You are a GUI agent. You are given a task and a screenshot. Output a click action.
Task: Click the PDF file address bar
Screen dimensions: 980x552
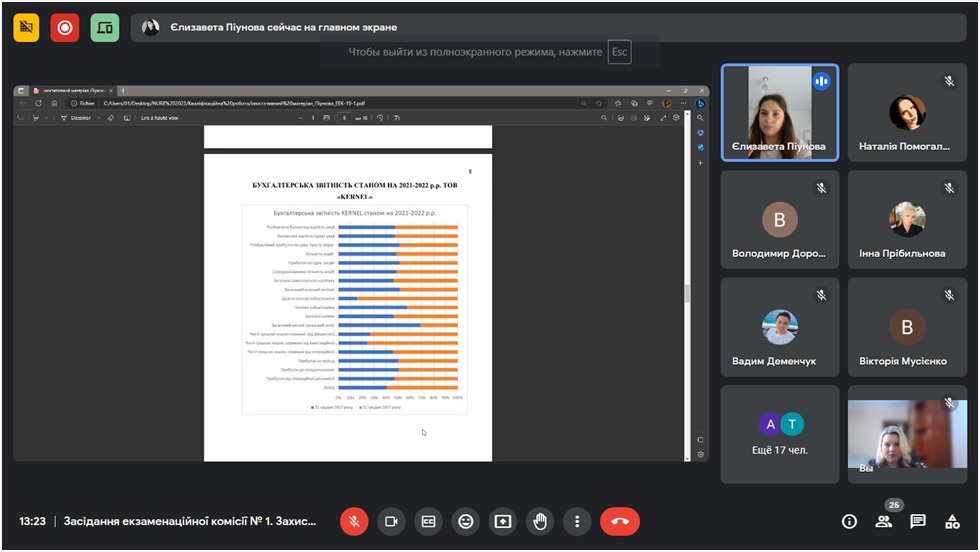(x=338, y=103)
